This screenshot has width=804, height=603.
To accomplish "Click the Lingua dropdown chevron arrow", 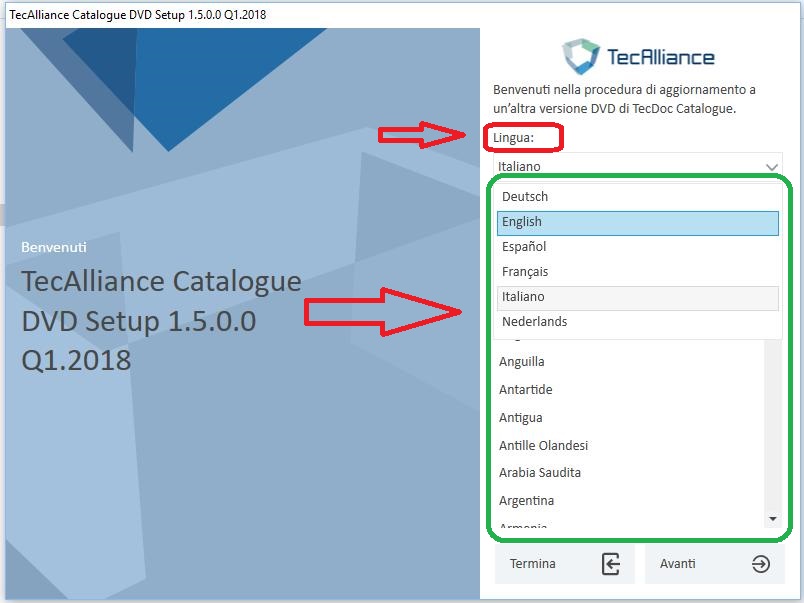I will pyautogui.click(x=772, y=167).
